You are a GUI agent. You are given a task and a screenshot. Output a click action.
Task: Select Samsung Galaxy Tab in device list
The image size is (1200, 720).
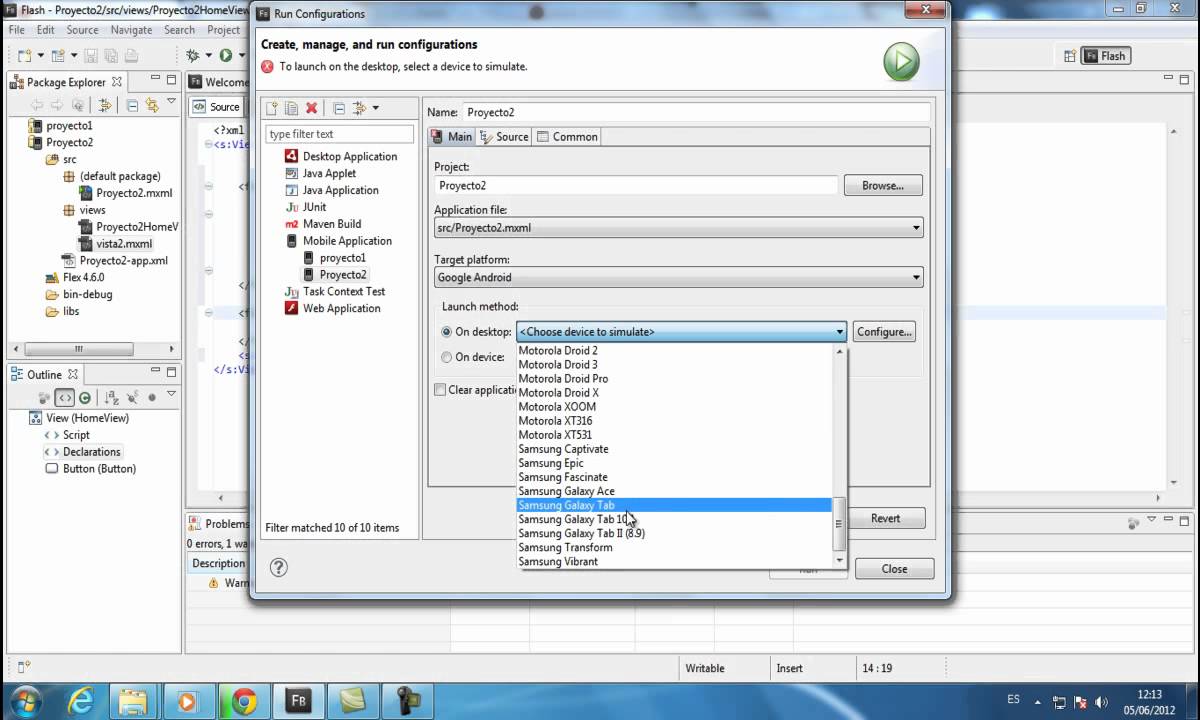[674, 505]
